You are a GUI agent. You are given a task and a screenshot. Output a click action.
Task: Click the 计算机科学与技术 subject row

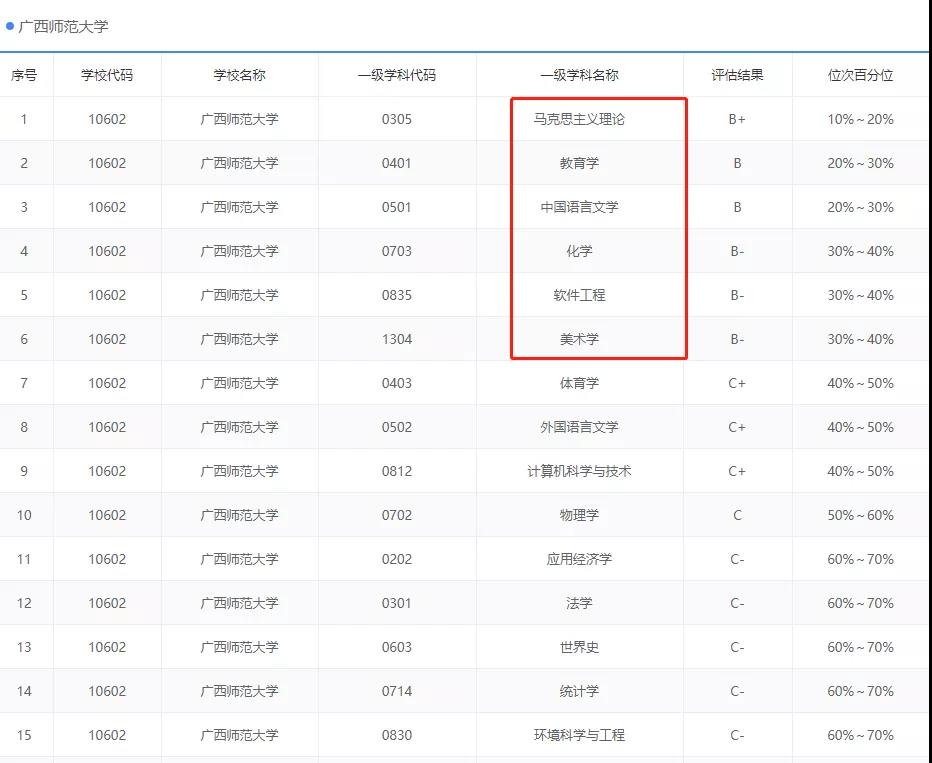pyautogui.click(x=579, y=471)
